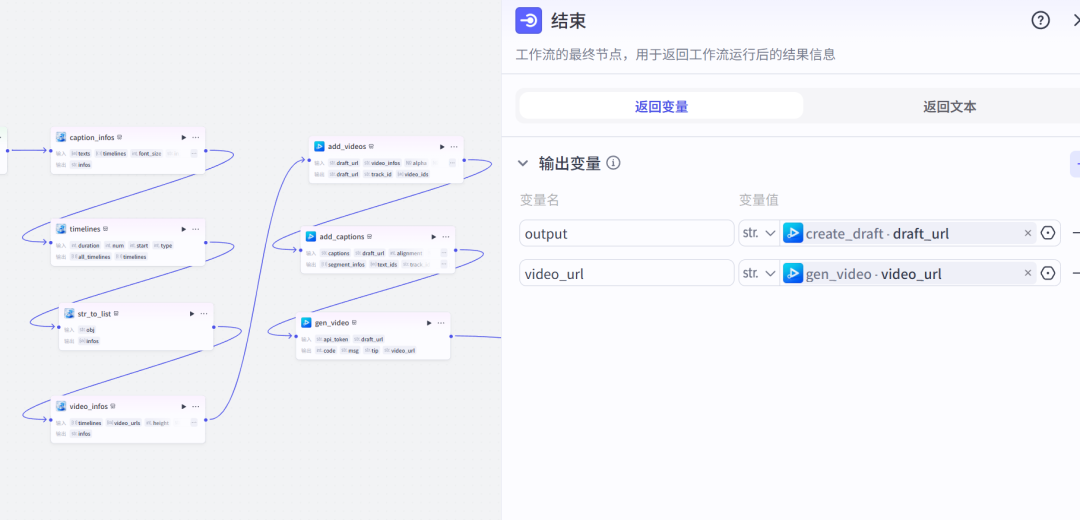1080x520 pixels.
Task: Select the gen_video · video_url value field
Action: 908,273
